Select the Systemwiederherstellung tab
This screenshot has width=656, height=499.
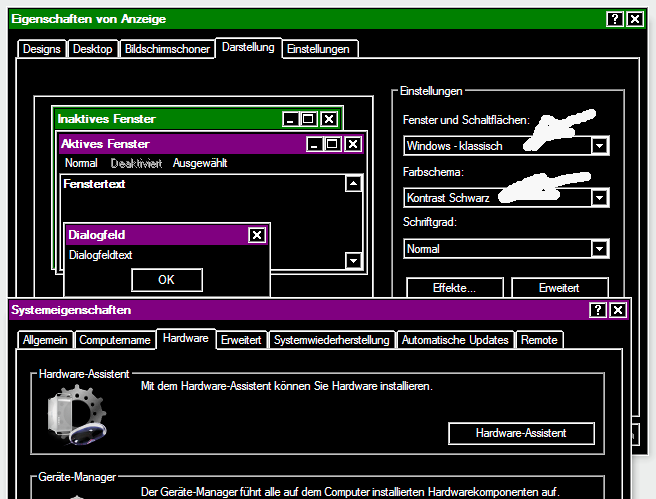point(332,340)
